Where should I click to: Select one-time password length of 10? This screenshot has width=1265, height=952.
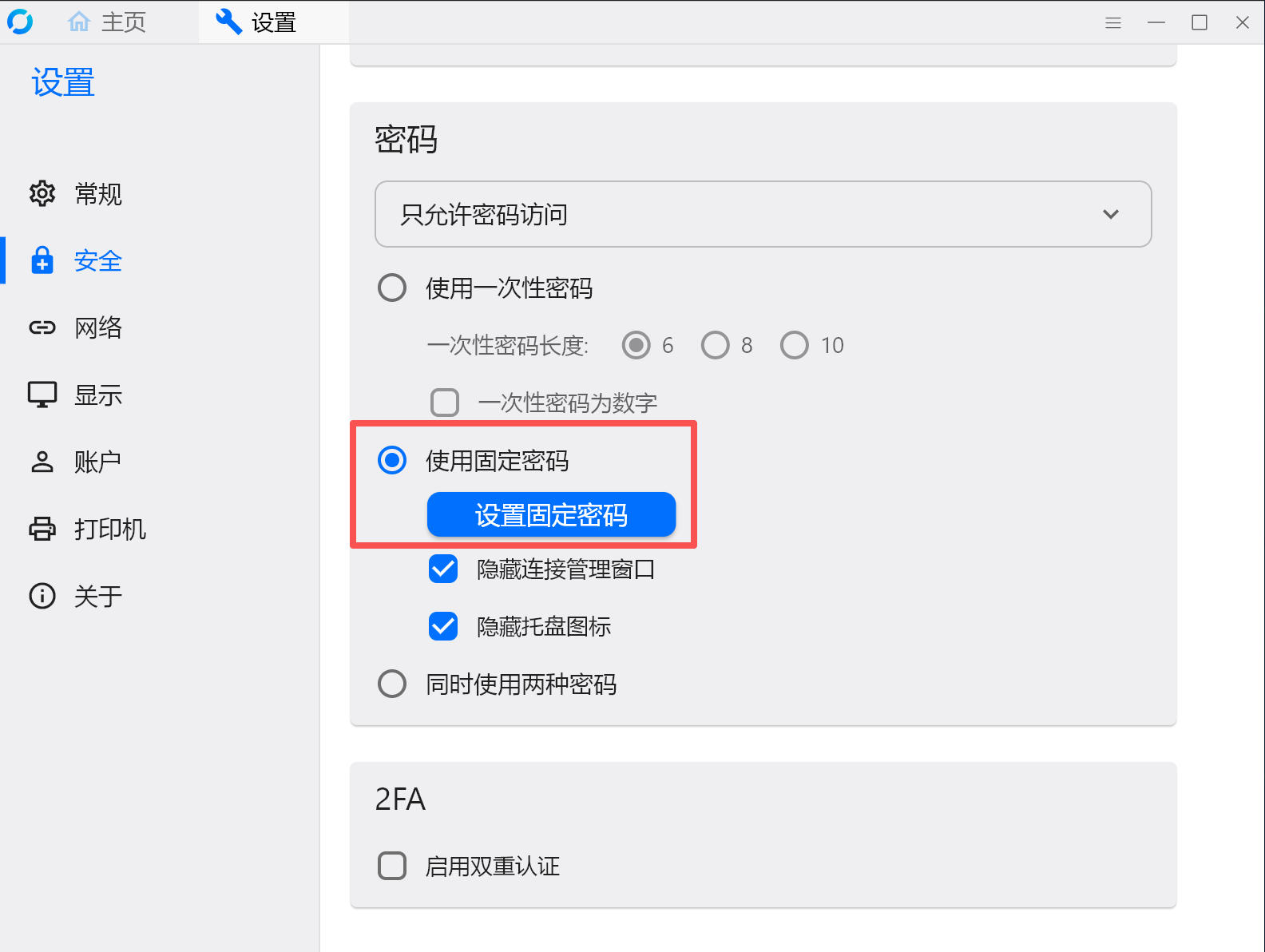794,344
